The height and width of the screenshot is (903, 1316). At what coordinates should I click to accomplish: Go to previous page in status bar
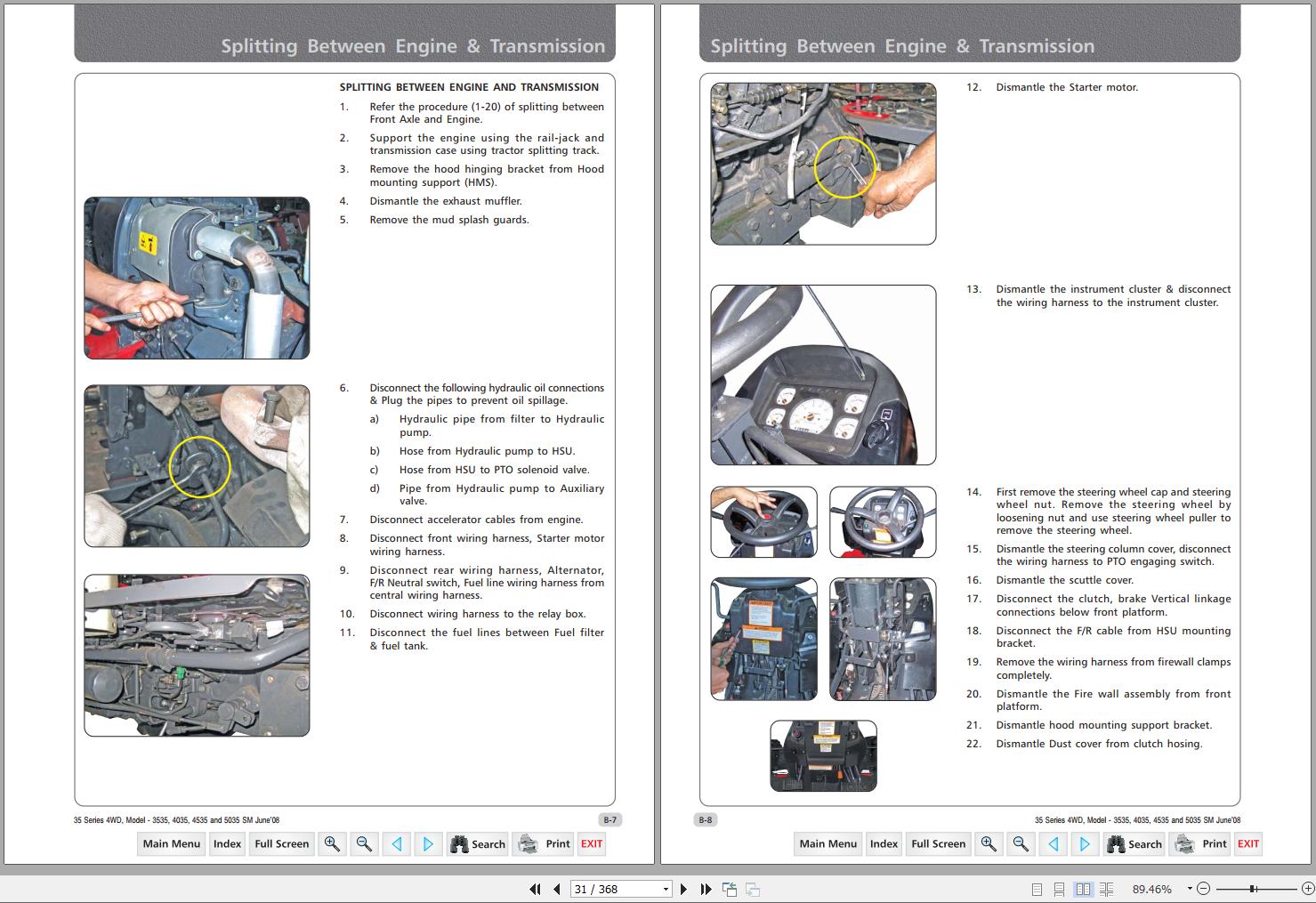[557, 889]
